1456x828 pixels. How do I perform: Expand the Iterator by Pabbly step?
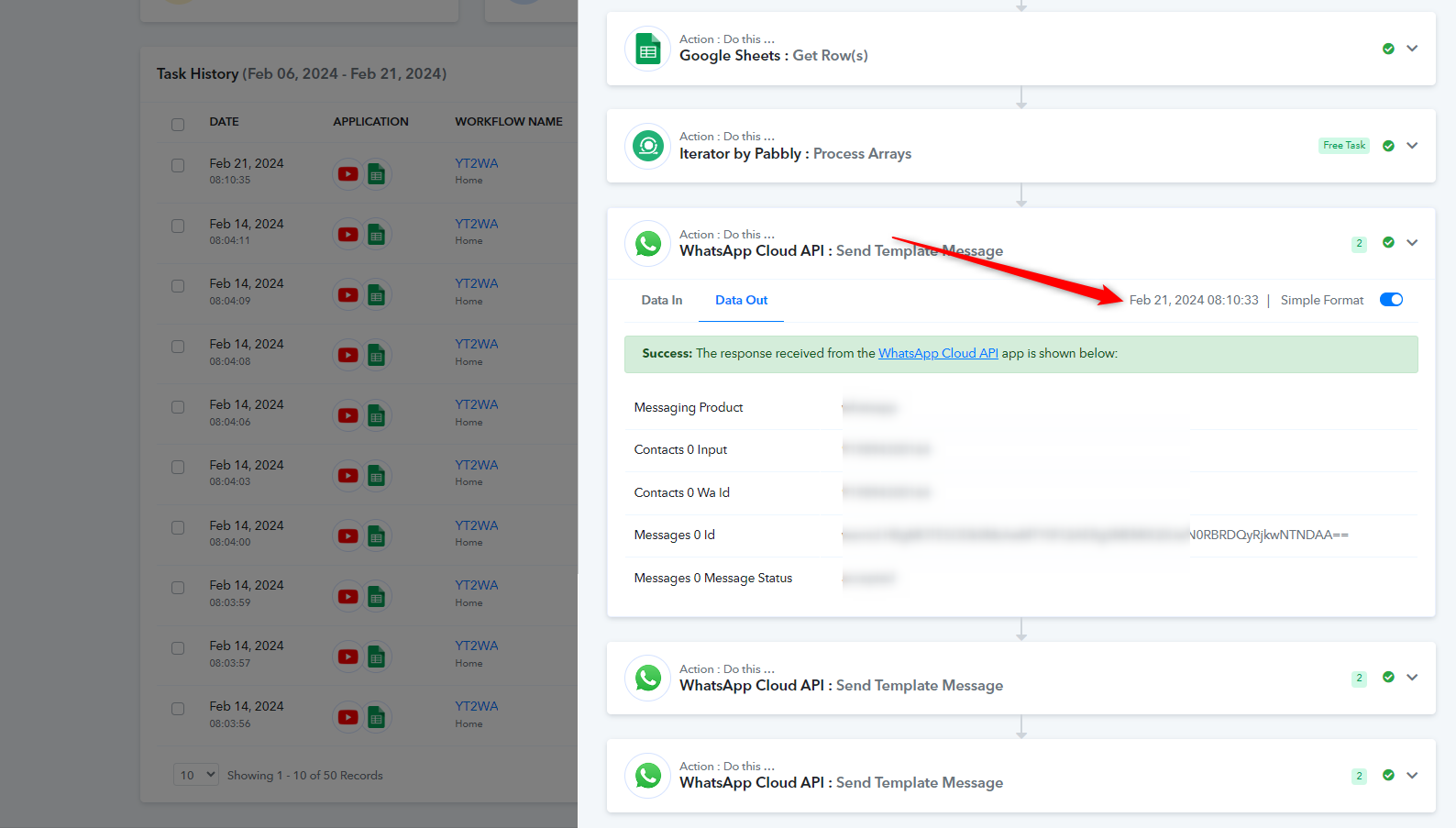[x=1412, y=146]
